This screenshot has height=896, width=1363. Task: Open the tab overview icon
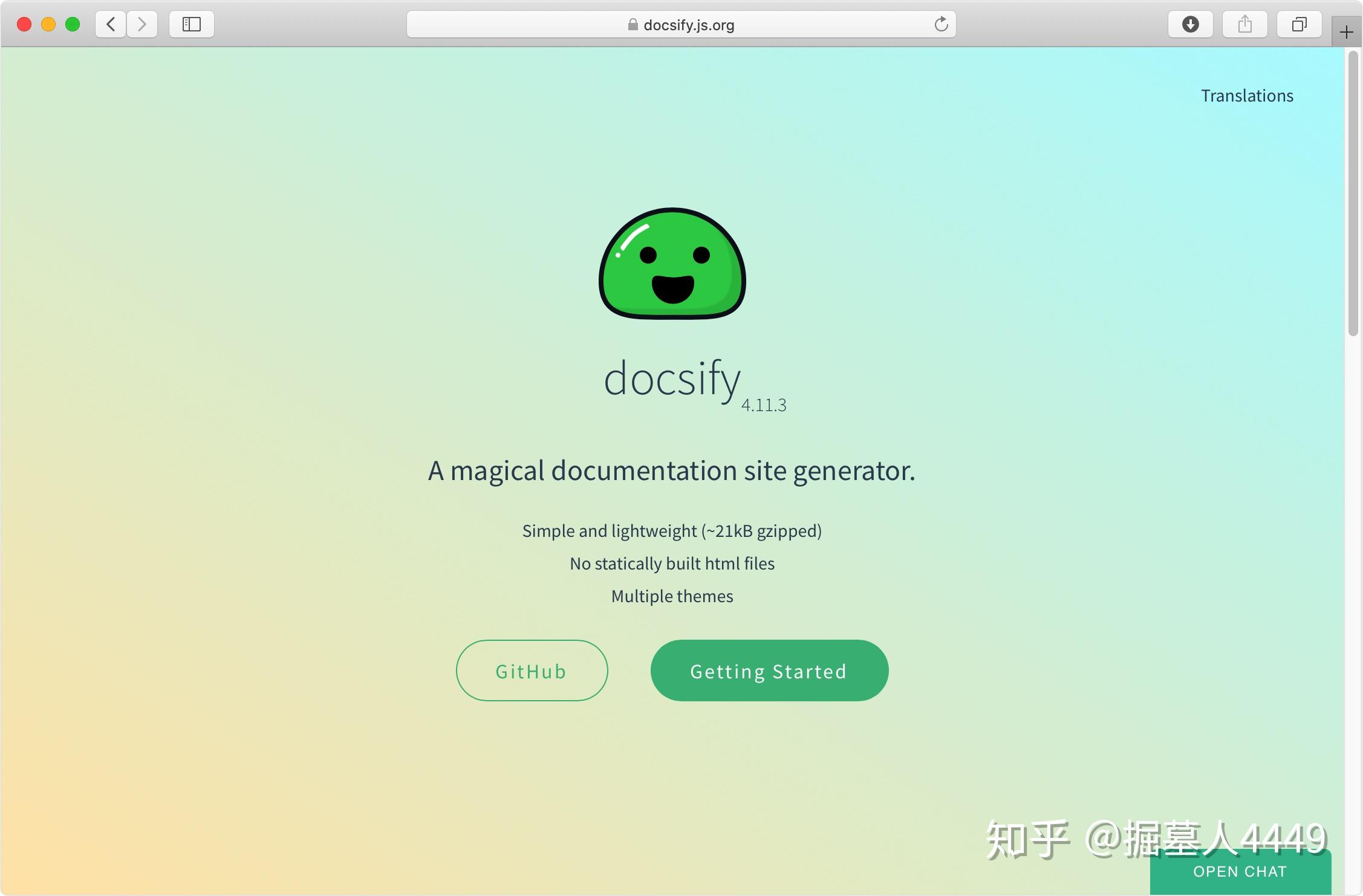[1298, 24]
